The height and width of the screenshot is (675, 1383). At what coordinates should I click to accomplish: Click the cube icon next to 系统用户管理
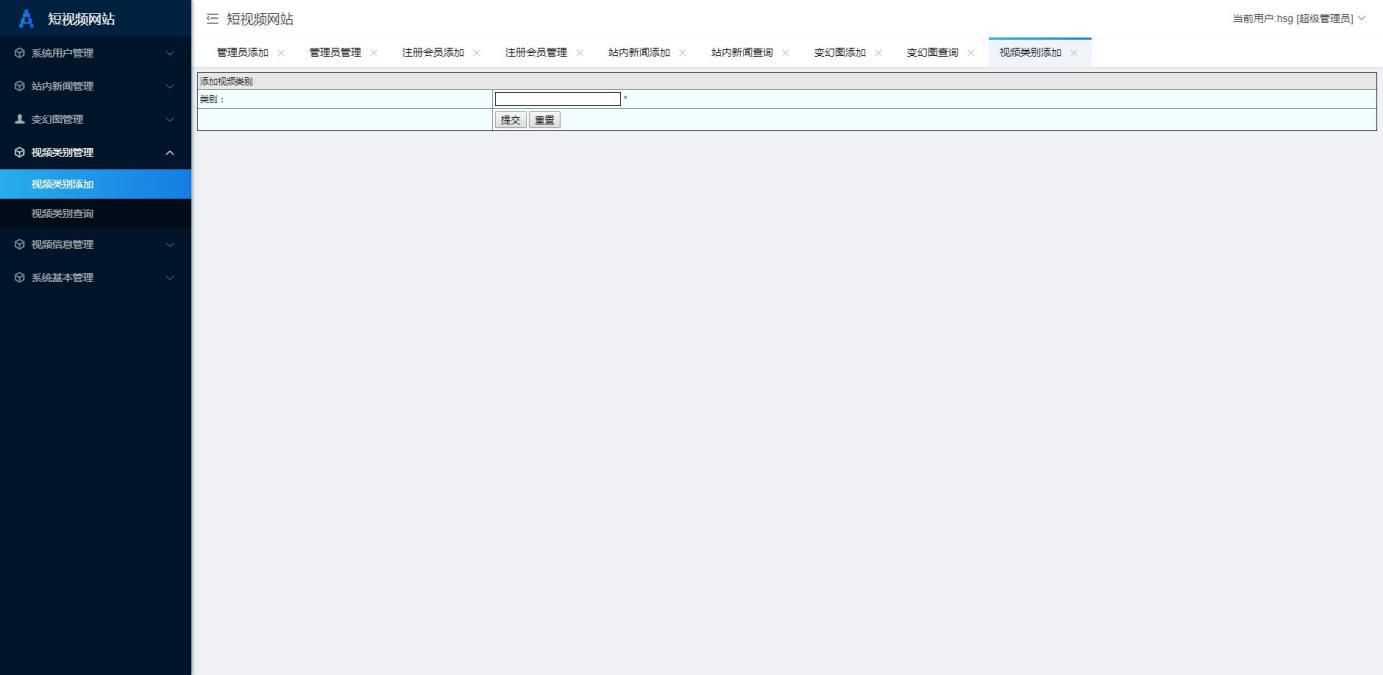tap(20, 53)
